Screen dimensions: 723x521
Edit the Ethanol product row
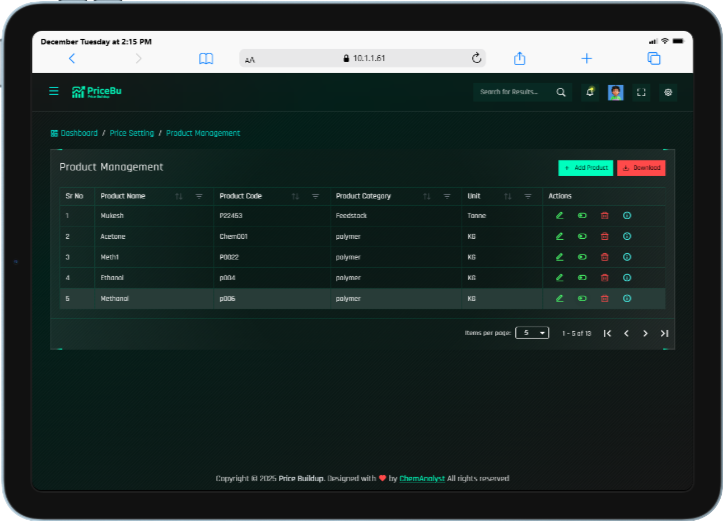click(x=560, y=278)
